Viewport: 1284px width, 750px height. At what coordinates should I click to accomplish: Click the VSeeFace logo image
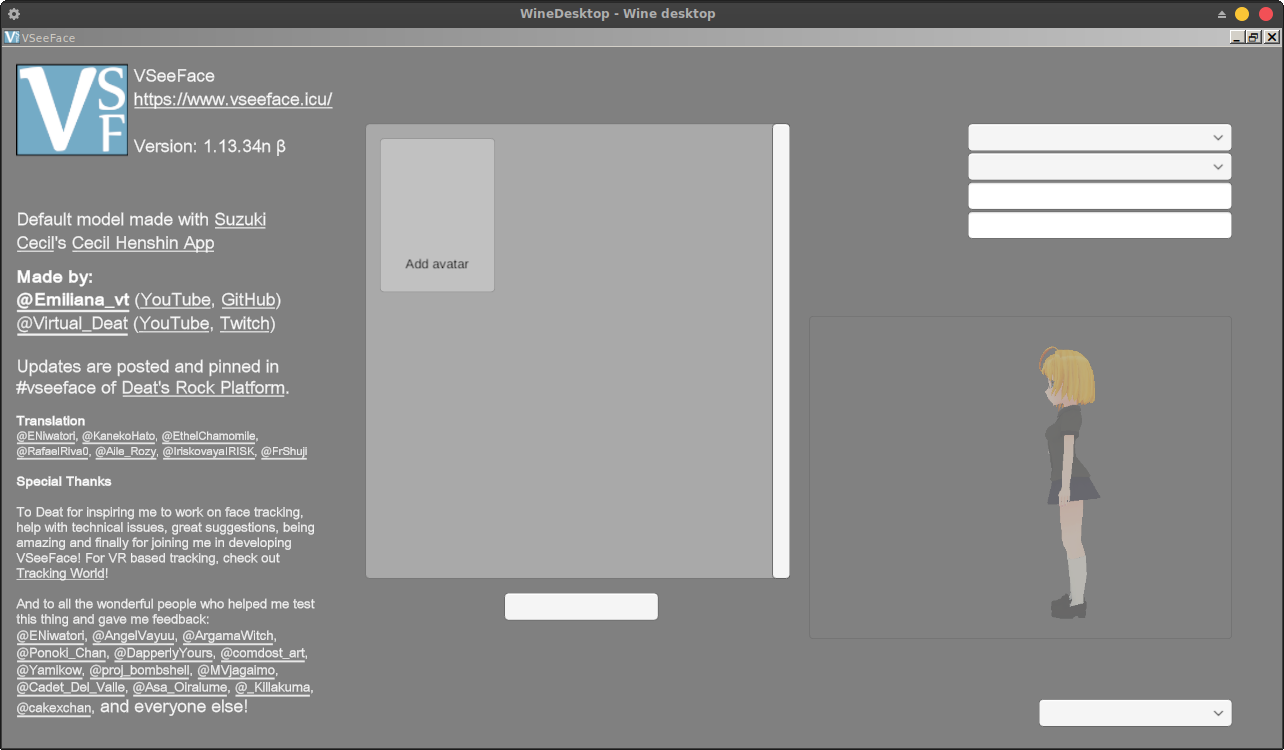(x=71, y=110)
